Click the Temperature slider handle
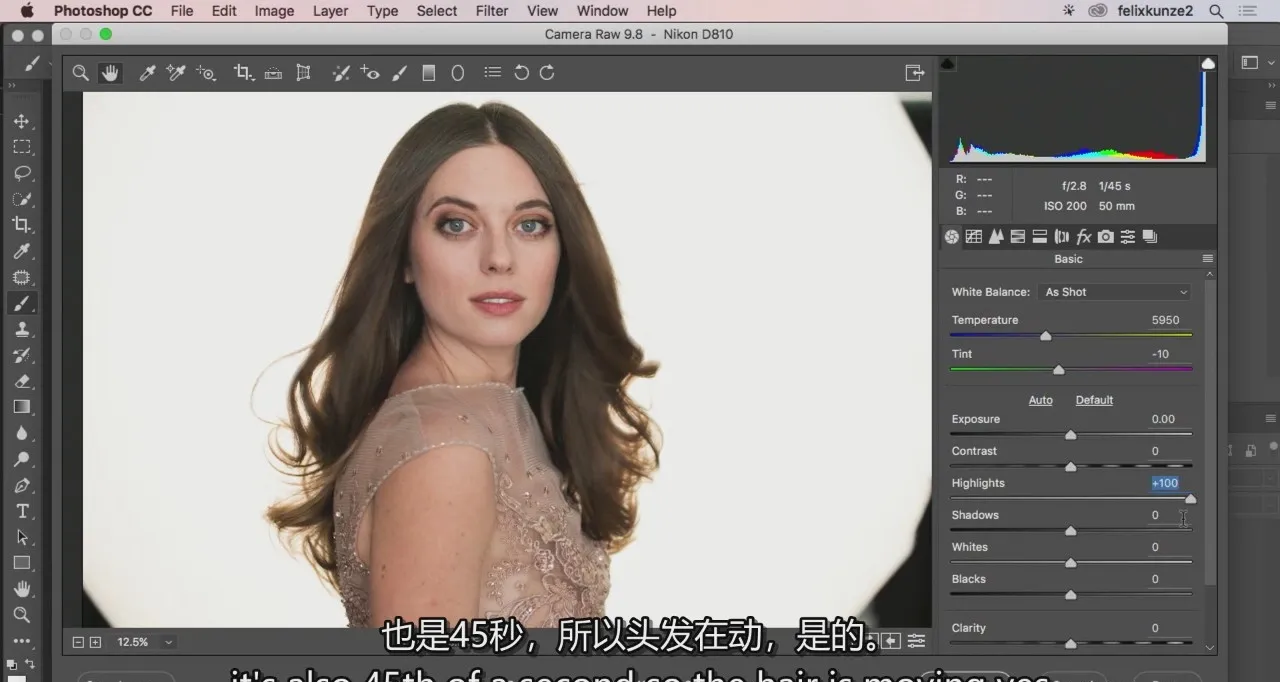Viewport: 1280px width, 682px height. 1046,336
